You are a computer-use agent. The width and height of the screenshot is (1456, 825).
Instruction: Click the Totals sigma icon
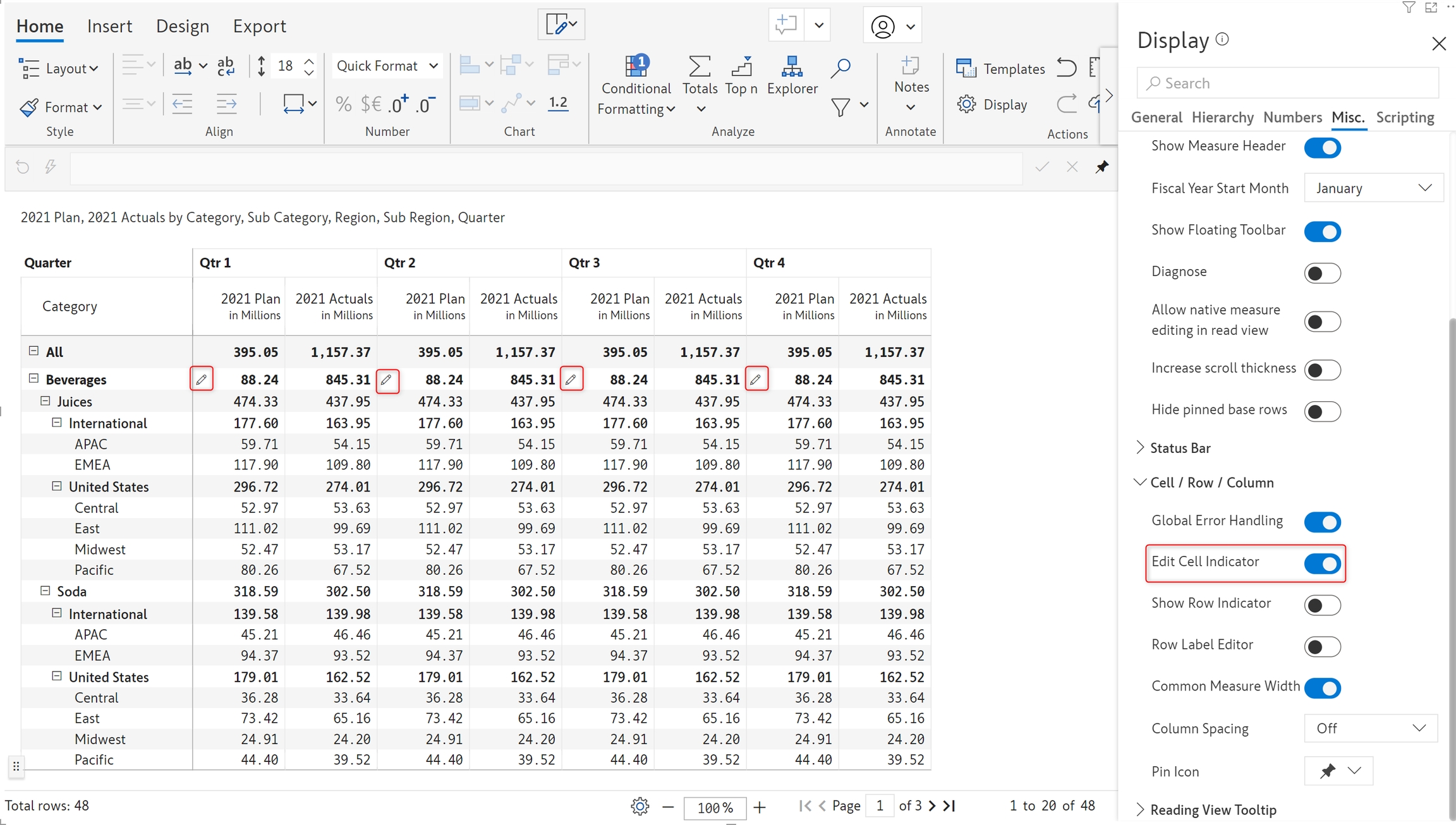(x=699, y=66)
